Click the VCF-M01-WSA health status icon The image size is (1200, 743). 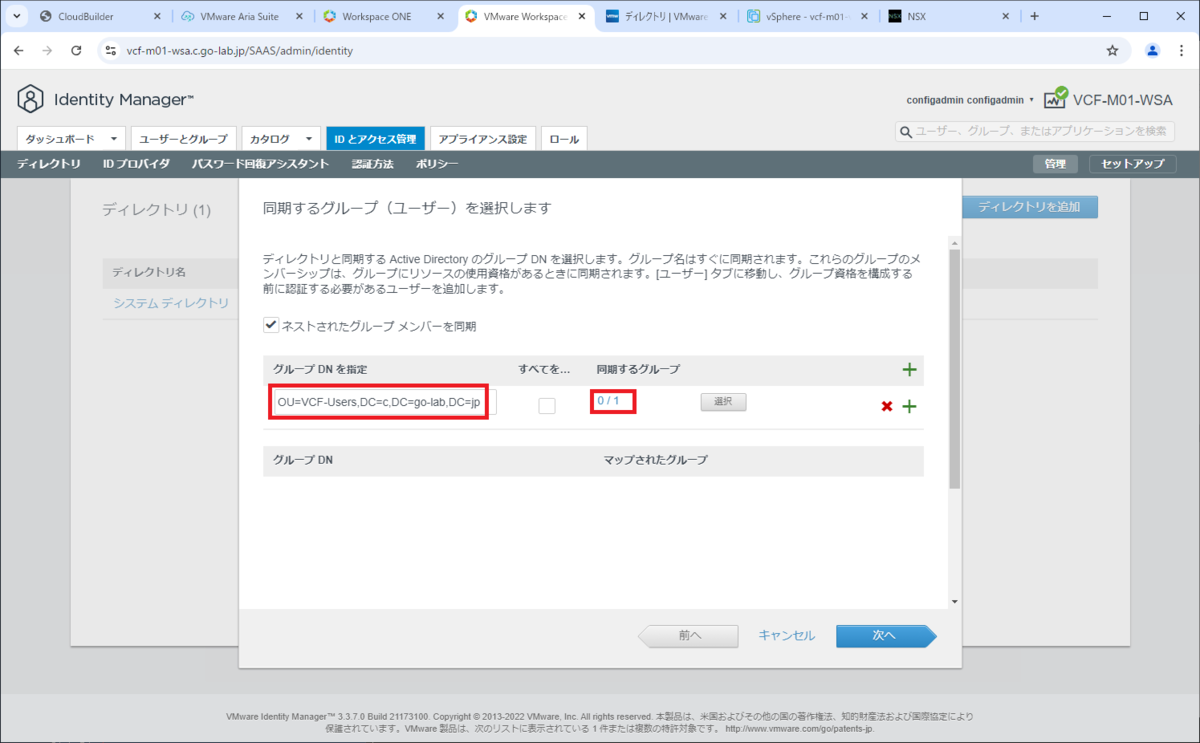[x=1055, y=98]
